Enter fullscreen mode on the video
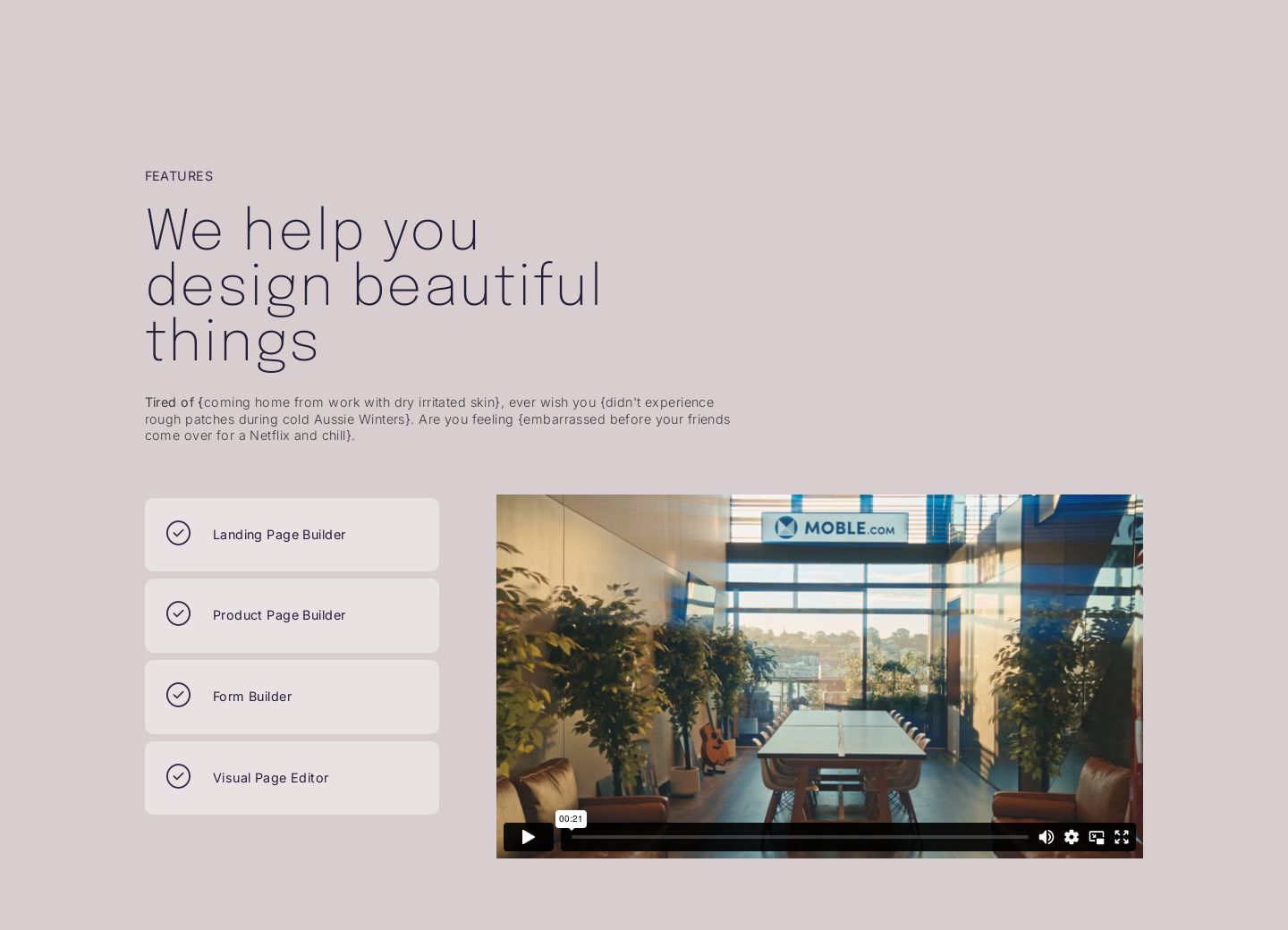The height and width of the screenshot is (930, 1288). (x=1122, y=837)
